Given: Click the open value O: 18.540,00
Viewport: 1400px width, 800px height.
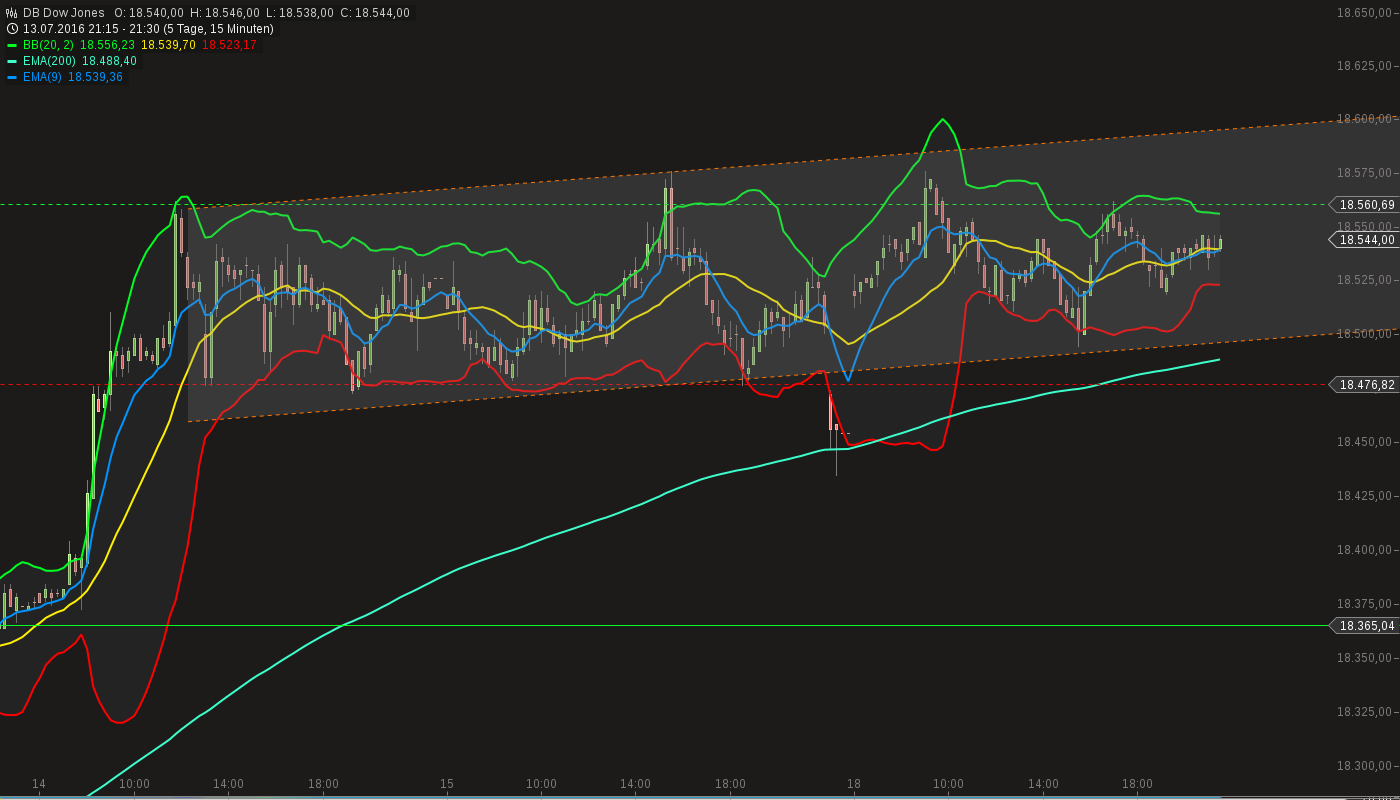Looking at the screenshot, I should [x=148, y=13].
